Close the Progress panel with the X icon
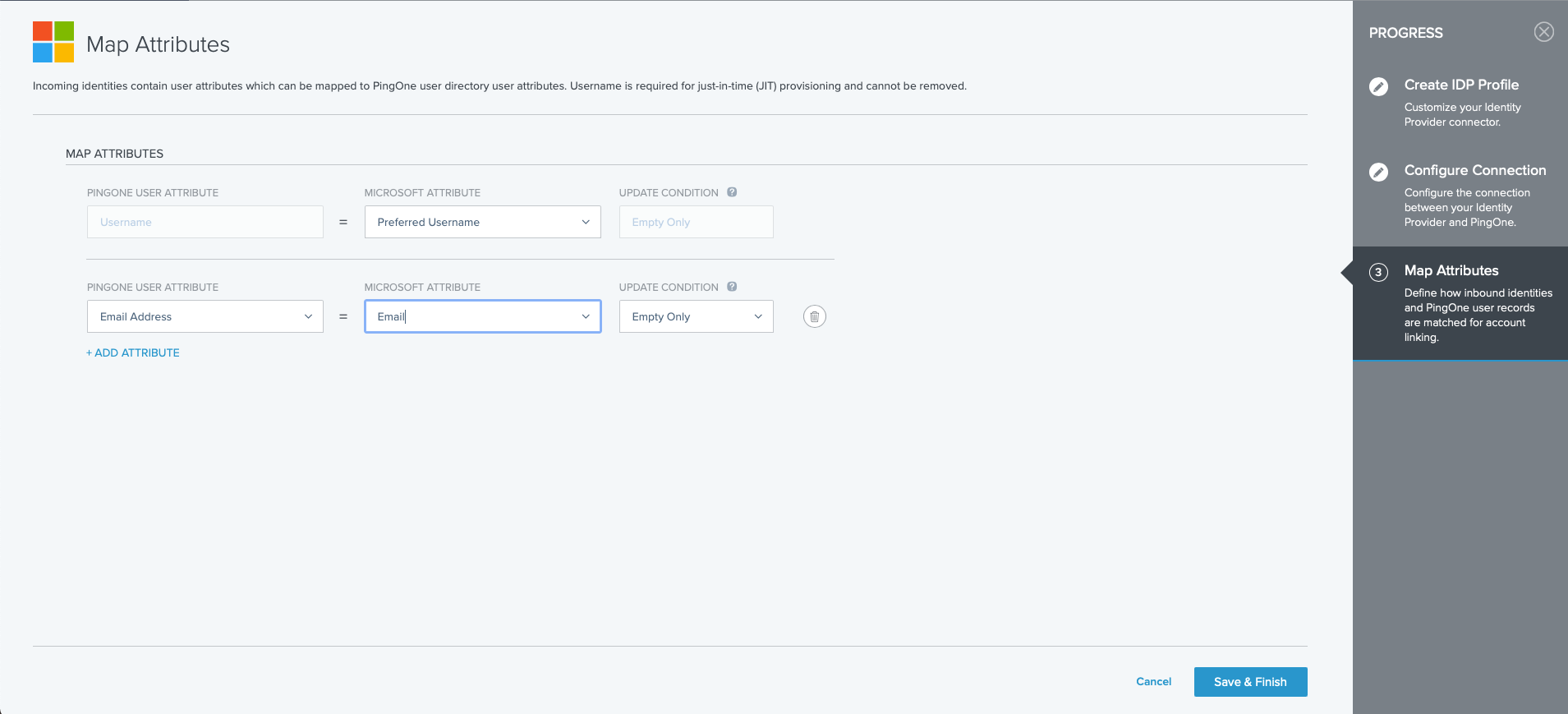This screenshot has height=714, width=1568. (1543, 32)
